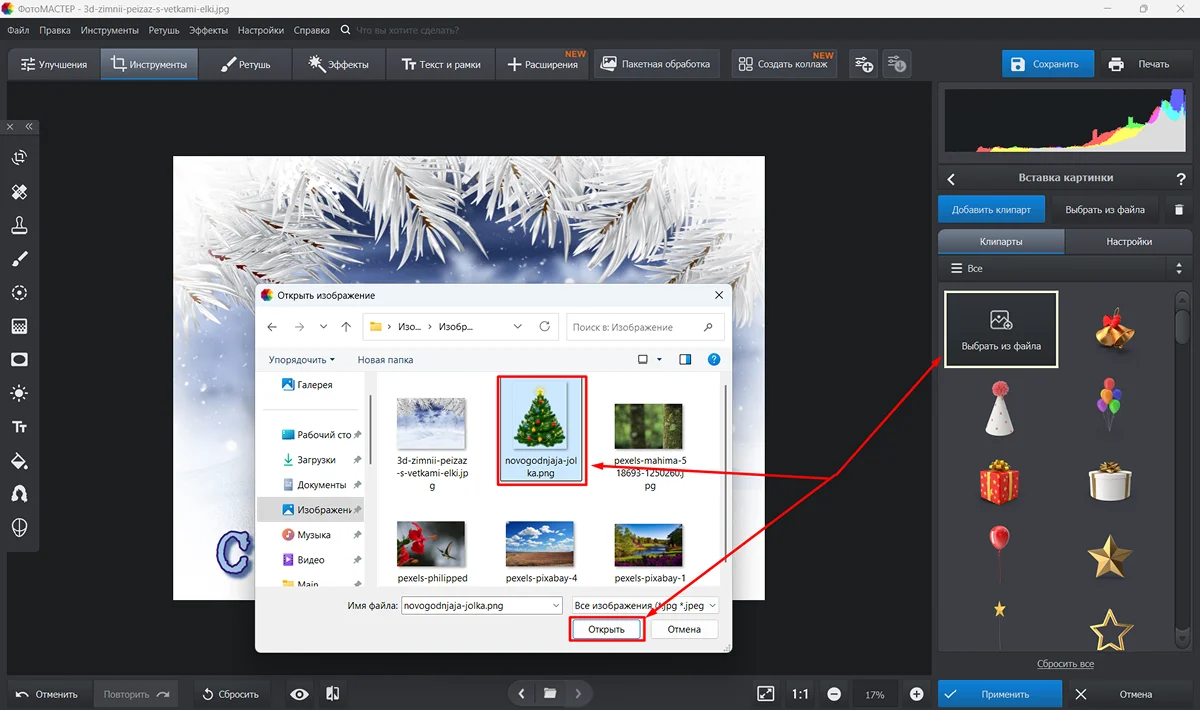Select the text tool in left toolbar
The width and height of the screenshot is (1200, 710).
click(19, 427)
